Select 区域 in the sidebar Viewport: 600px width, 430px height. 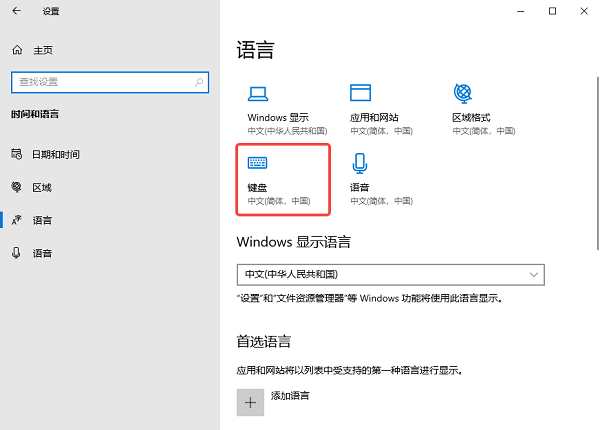pos(42,187)
